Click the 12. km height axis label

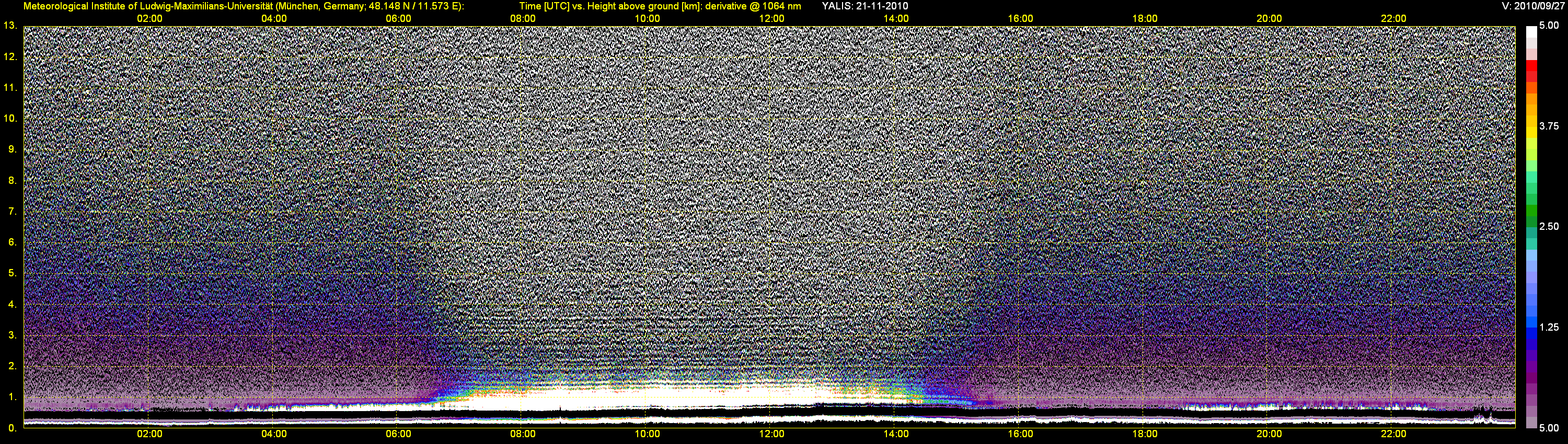click(10, 56)
